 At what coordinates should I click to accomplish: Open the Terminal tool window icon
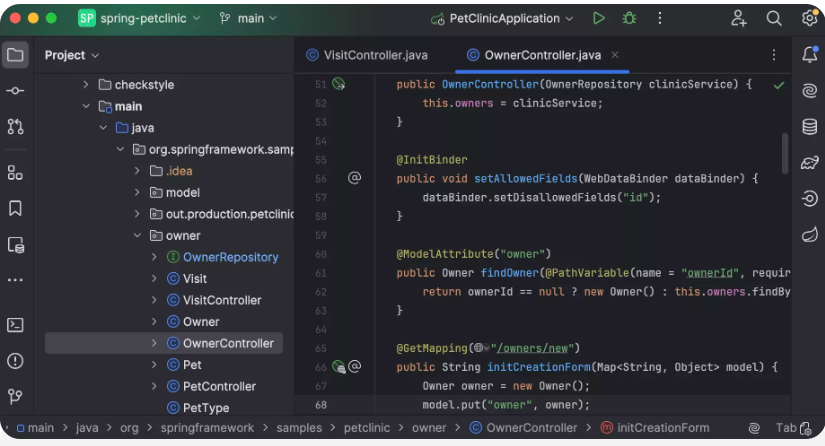coord(15,325)
